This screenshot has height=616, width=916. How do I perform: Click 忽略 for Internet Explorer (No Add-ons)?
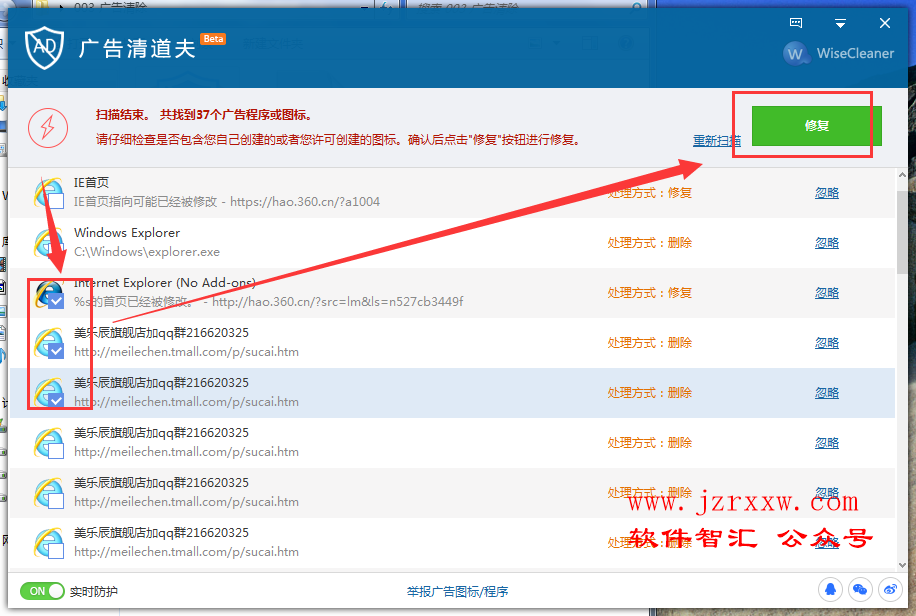coord(827,293)
